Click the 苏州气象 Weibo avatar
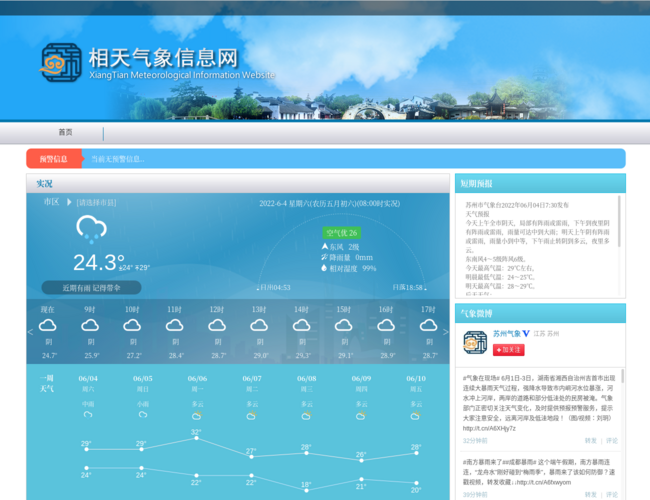Viewport: 650px width, 500px height. coord(475,342)
